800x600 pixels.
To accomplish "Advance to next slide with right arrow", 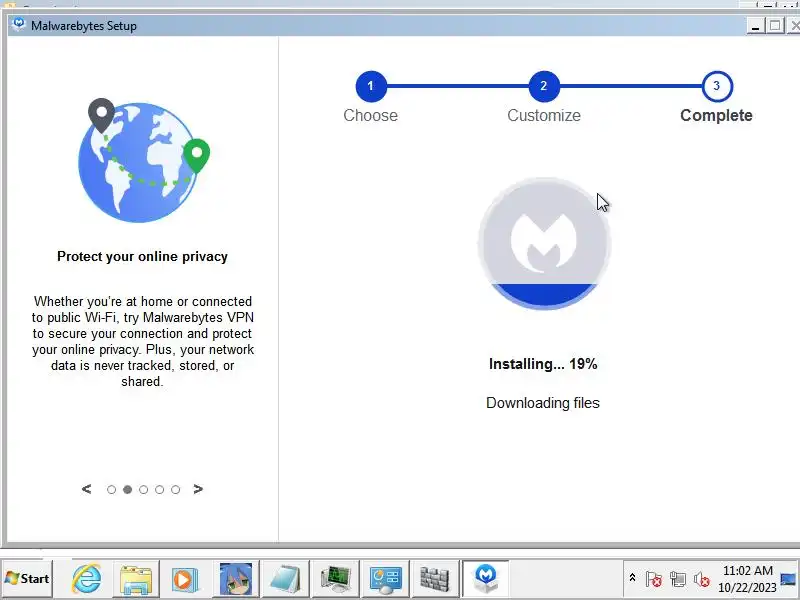I will [x=198, y=489].
